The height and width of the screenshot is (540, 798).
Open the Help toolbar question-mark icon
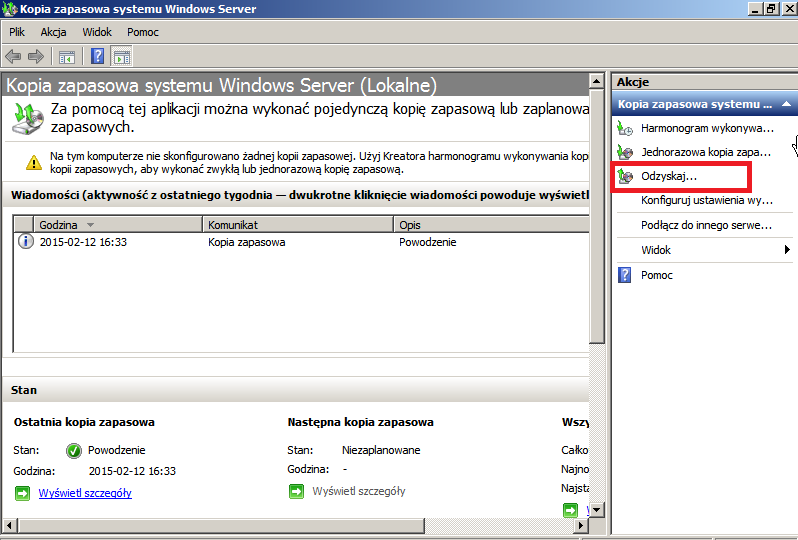tap(97, 56)
